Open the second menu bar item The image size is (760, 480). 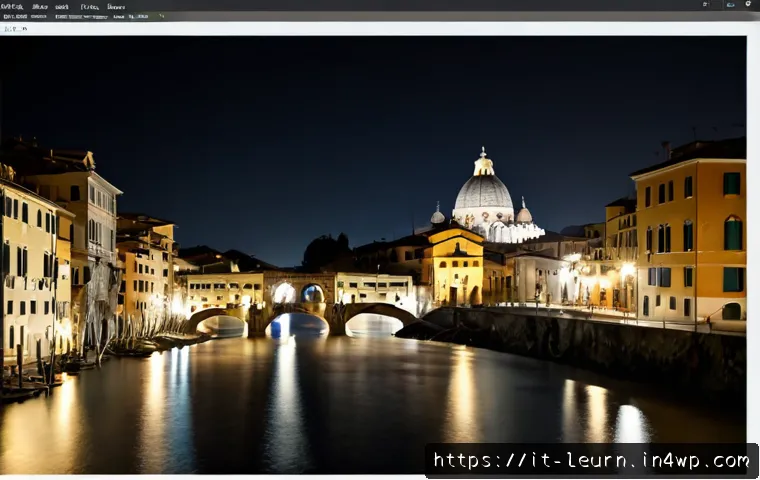40,7
